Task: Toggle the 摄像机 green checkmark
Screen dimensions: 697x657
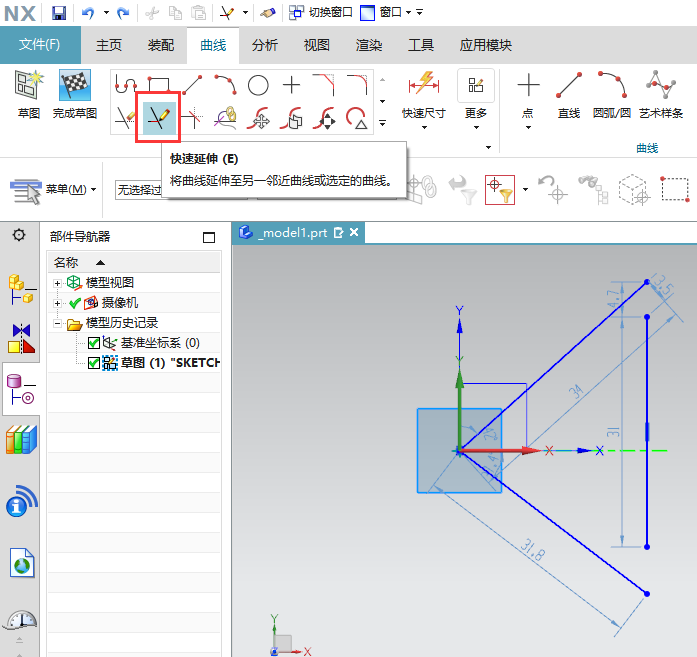Action: pos(75,303)
